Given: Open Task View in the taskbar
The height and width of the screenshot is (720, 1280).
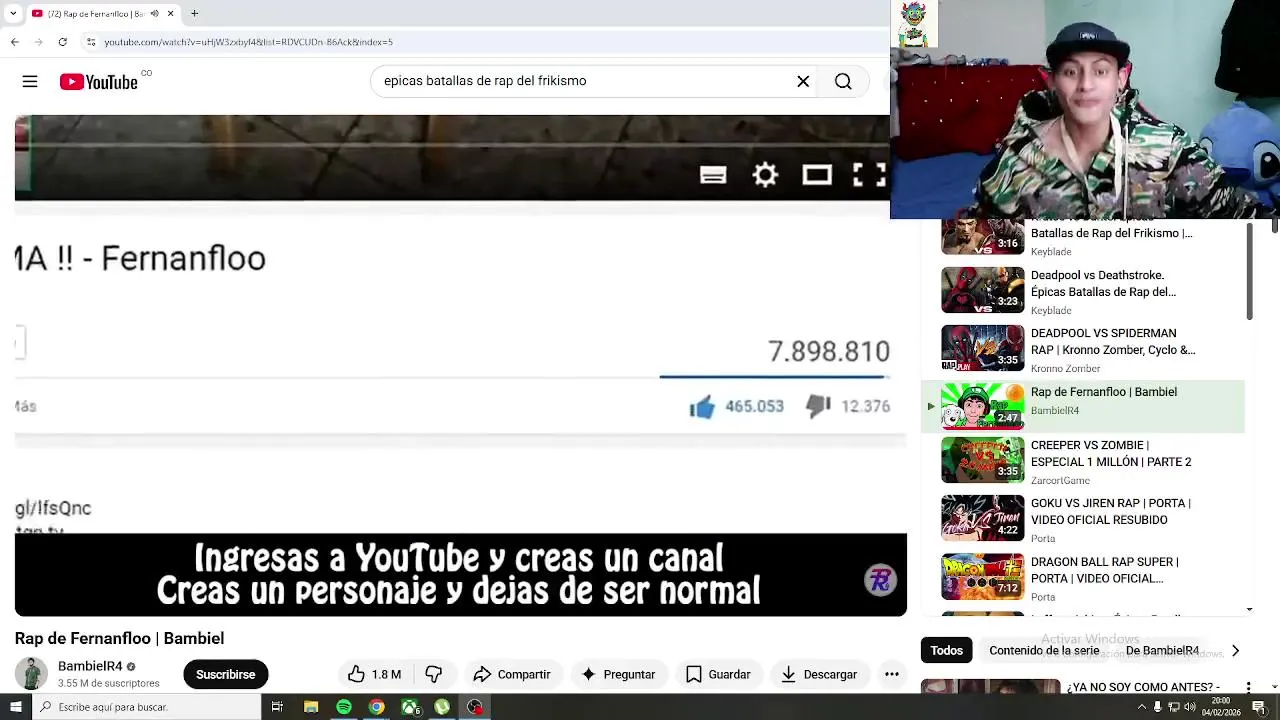Looking at the screenshot, I should [x=277, y=707].
